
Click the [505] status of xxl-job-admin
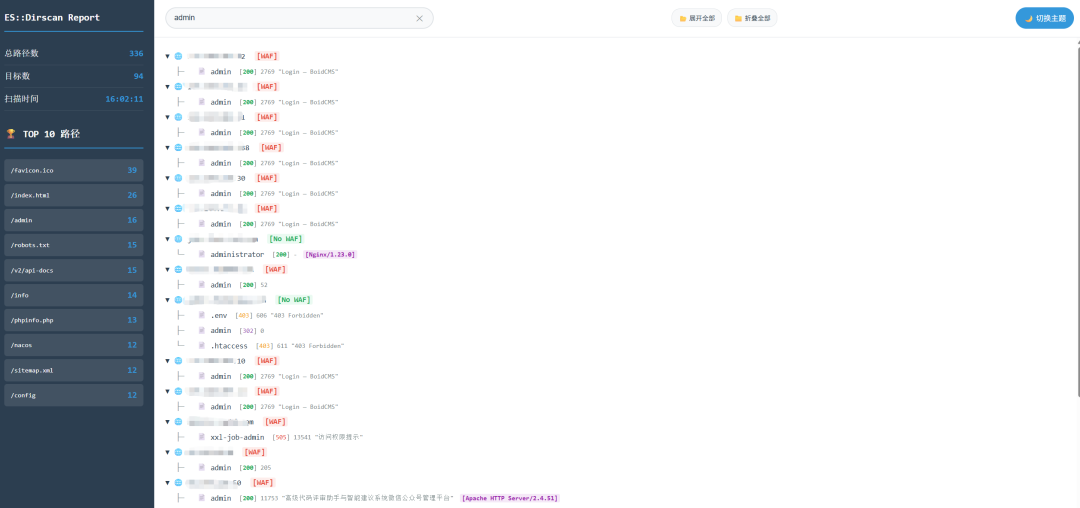(280, 437)
